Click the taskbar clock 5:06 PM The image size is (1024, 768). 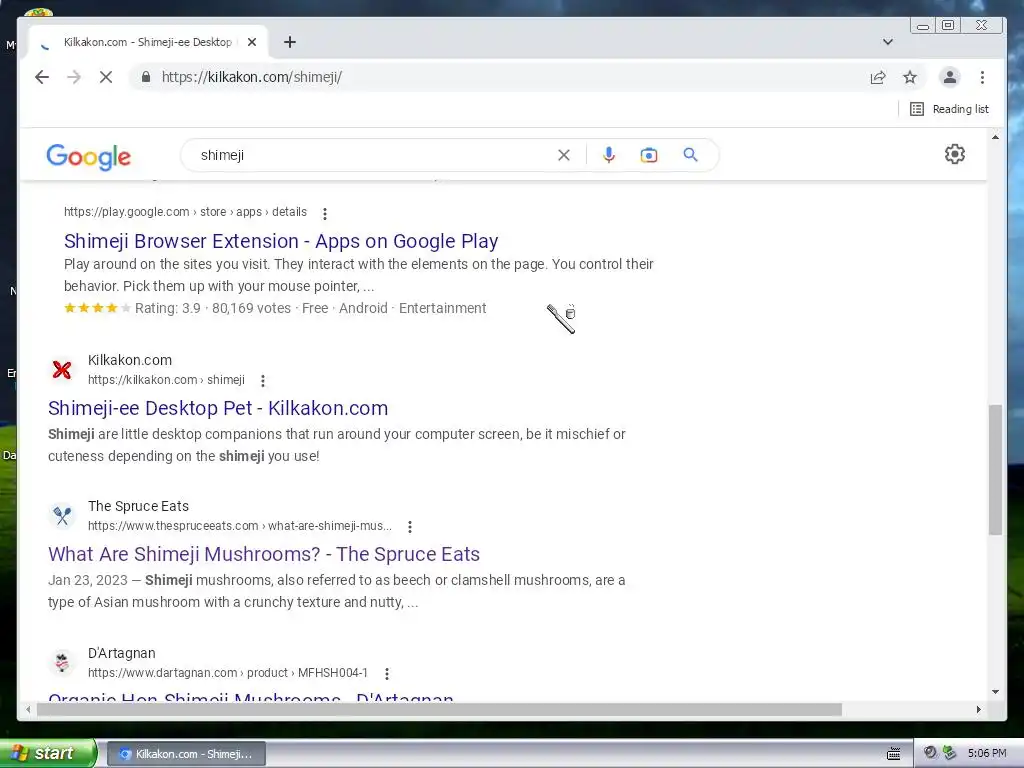point(987,753)
